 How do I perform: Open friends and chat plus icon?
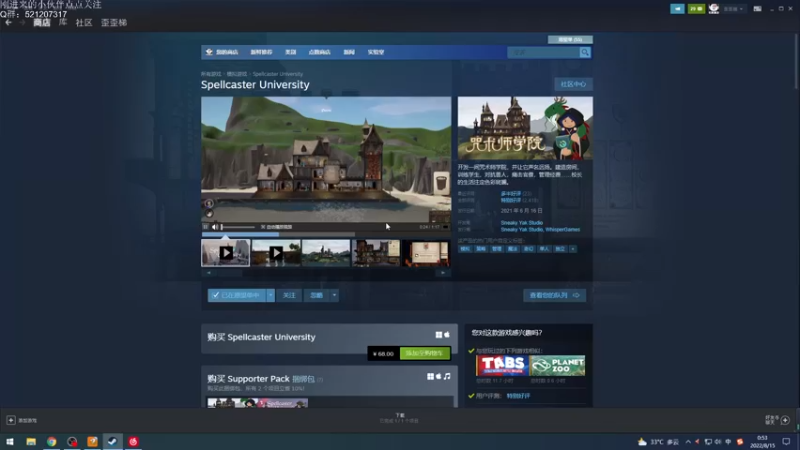[x=785, y=420]
